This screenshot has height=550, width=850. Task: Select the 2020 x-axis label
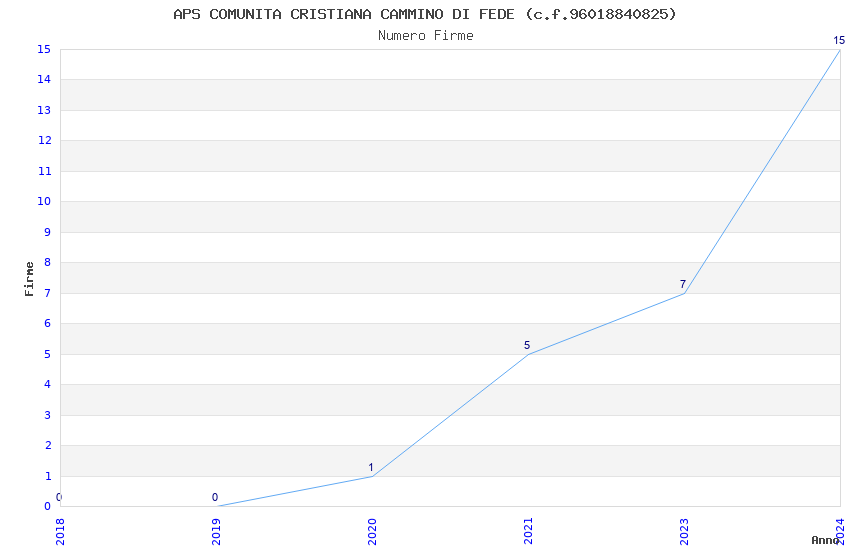click(x=372, y=532)
